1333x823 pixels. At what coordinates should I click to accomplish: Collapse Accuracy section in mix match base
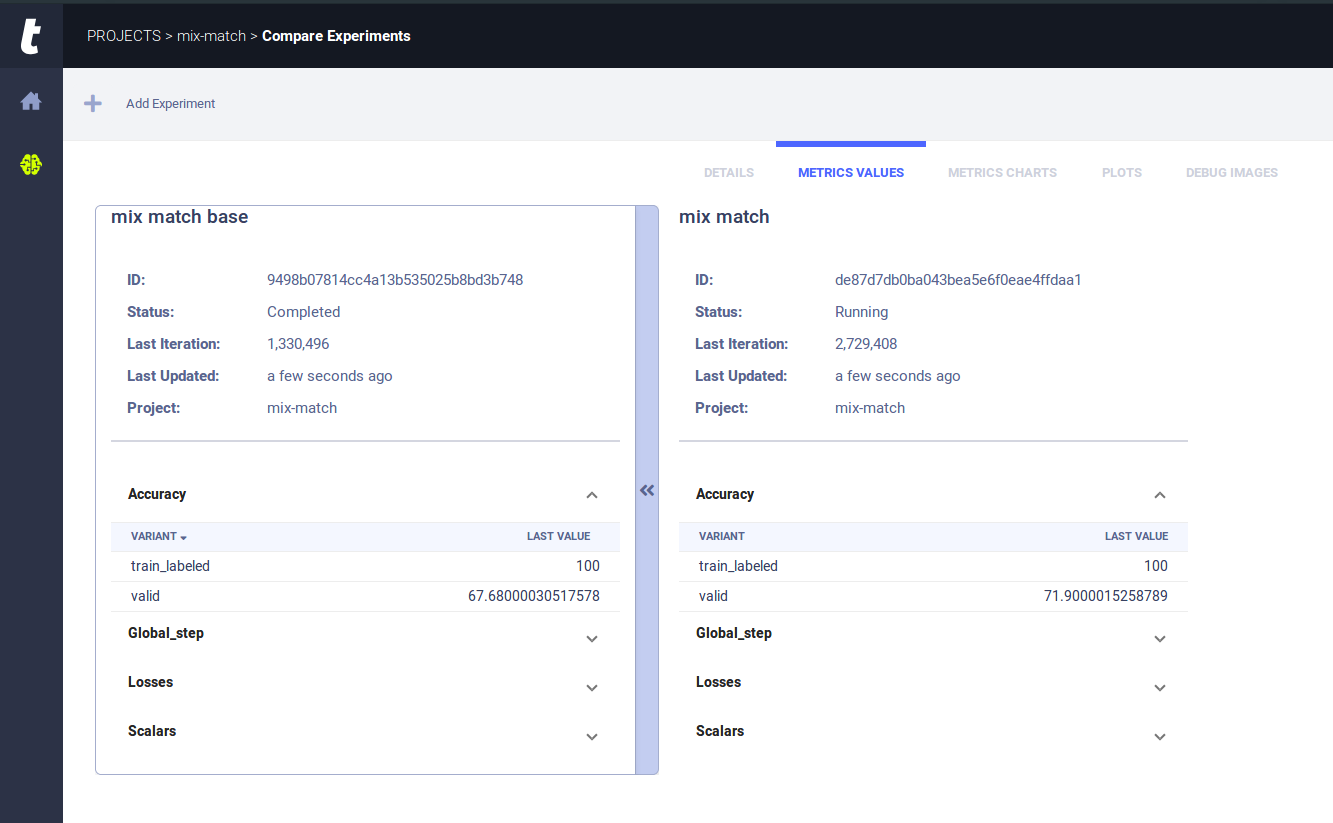[592, 495]
